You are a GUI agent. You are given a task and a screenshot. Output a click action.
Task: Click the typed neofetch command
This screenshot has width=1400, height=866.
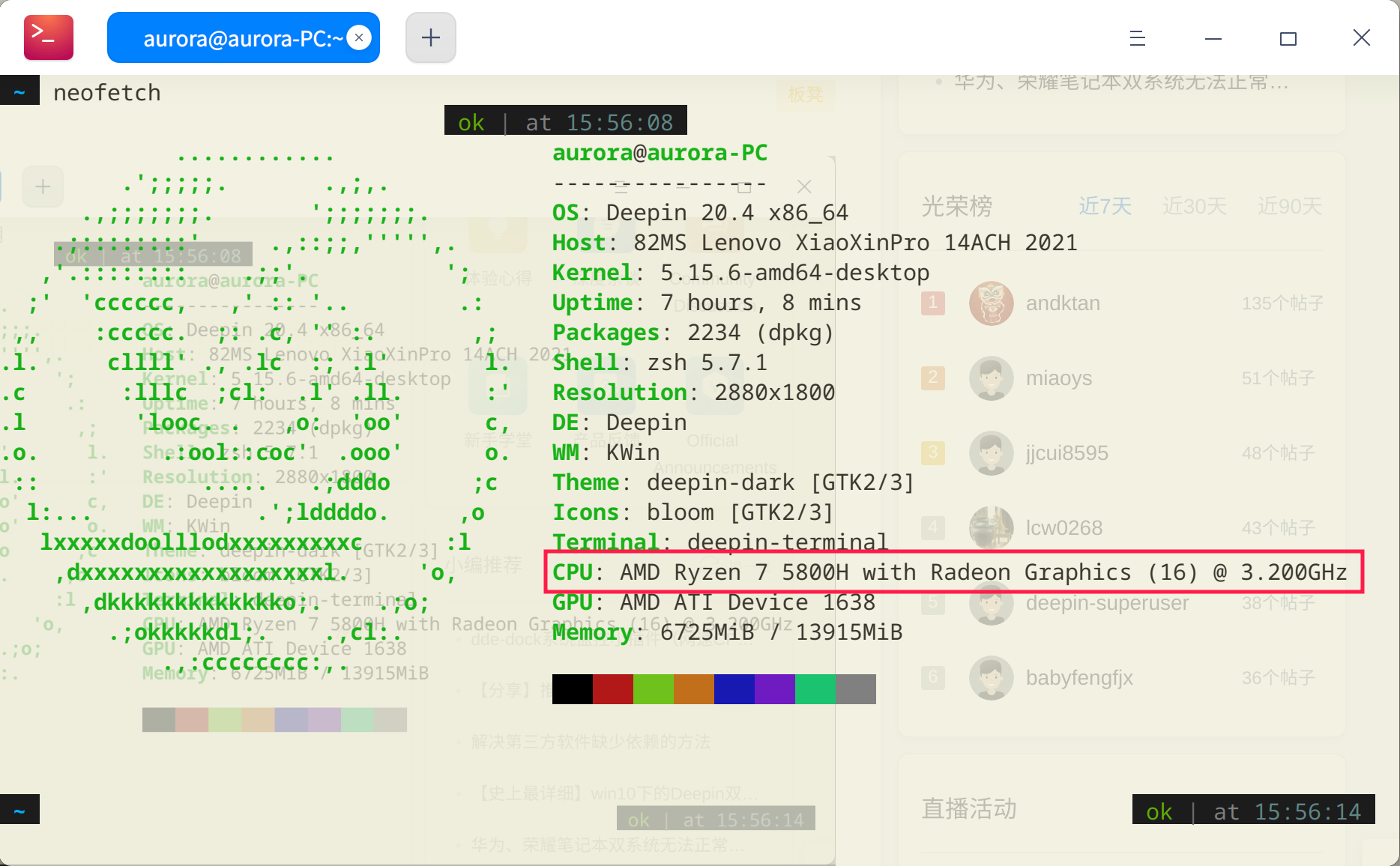[107, 93]
